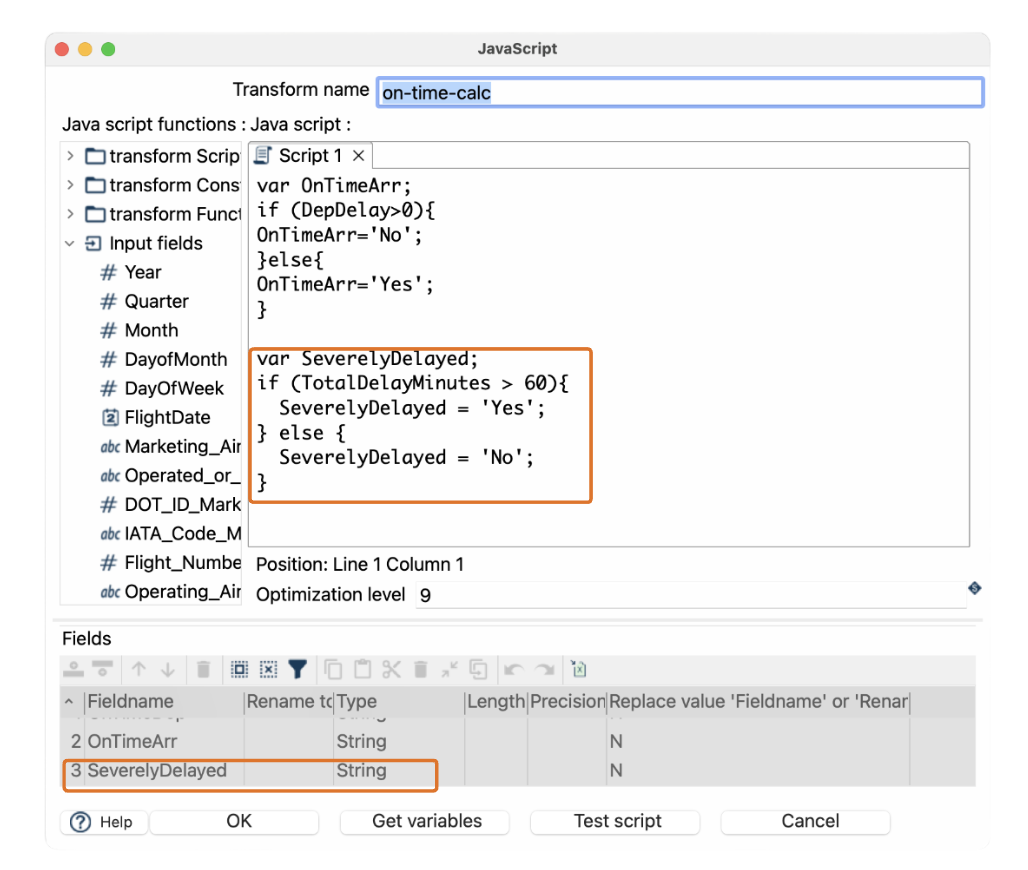1028x870 pixels.
Task: Click the calendar icon next to FlightDate
Action: tap(110, 418)
